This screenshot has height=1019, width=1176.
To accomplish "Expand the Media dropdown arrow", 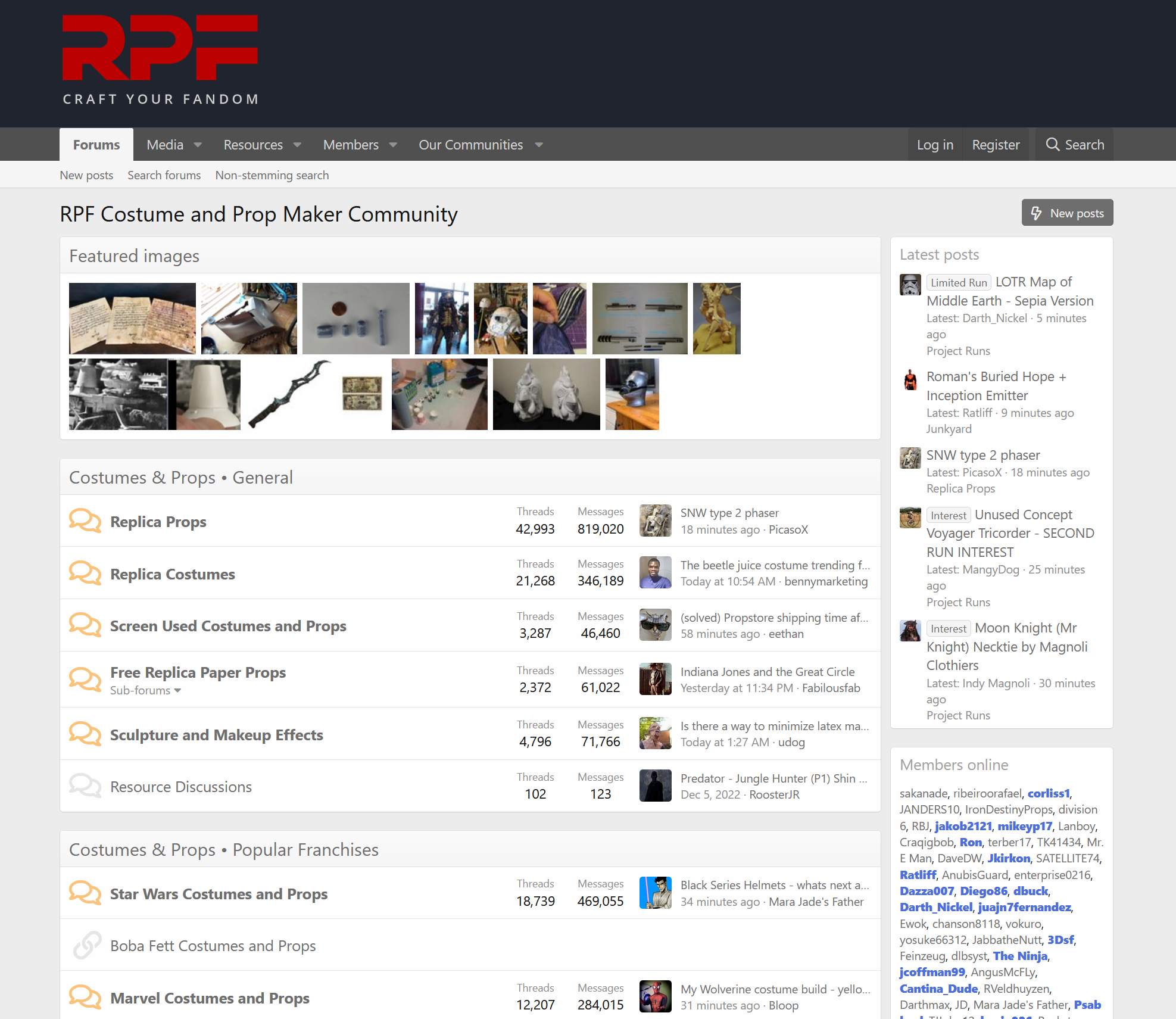I will click(x=198, y=145).
